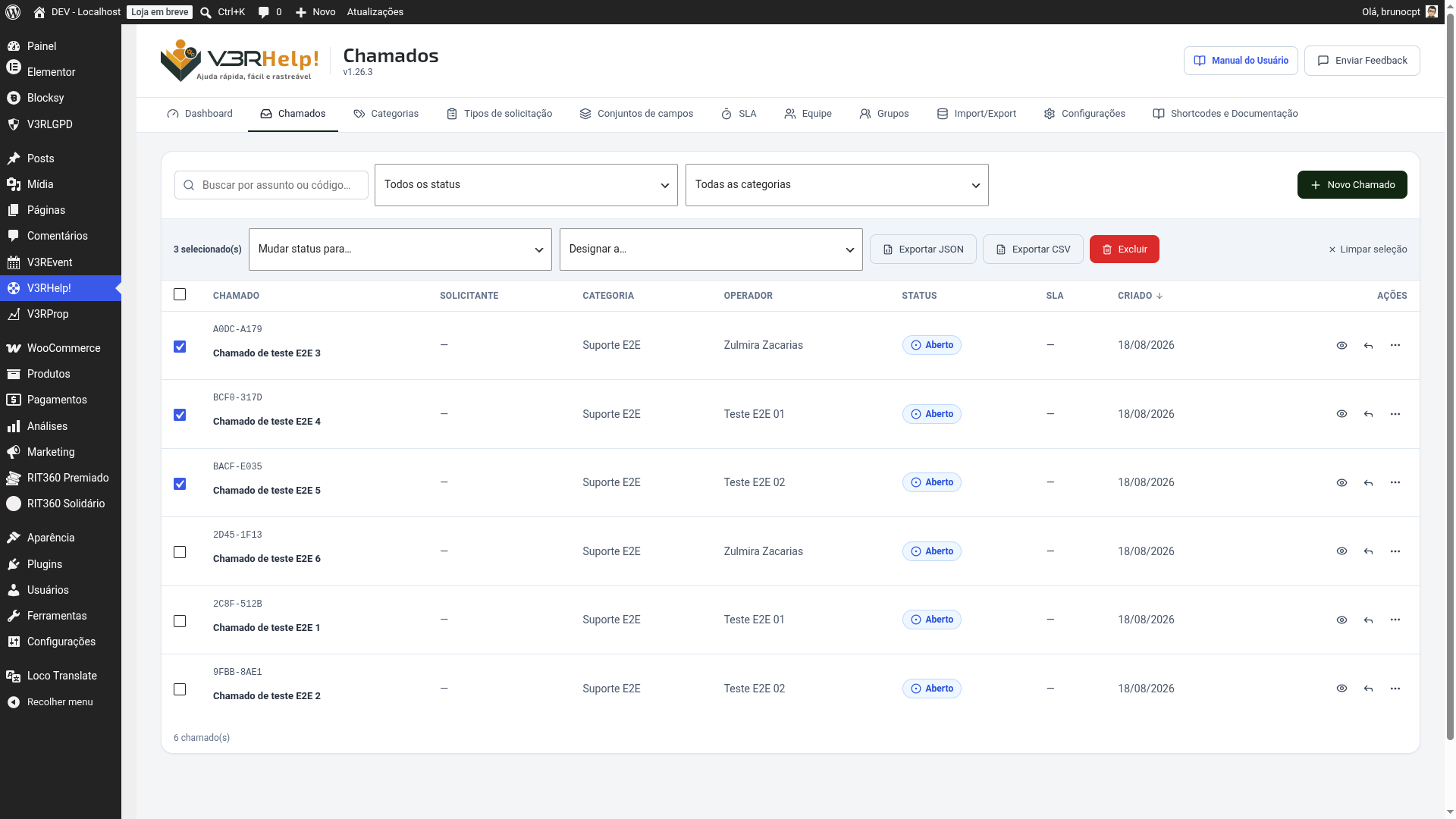Click the Ctrl+K search magnifier icon
Image resolution: width=1456 pixels, height=819 pixels.
206,12
